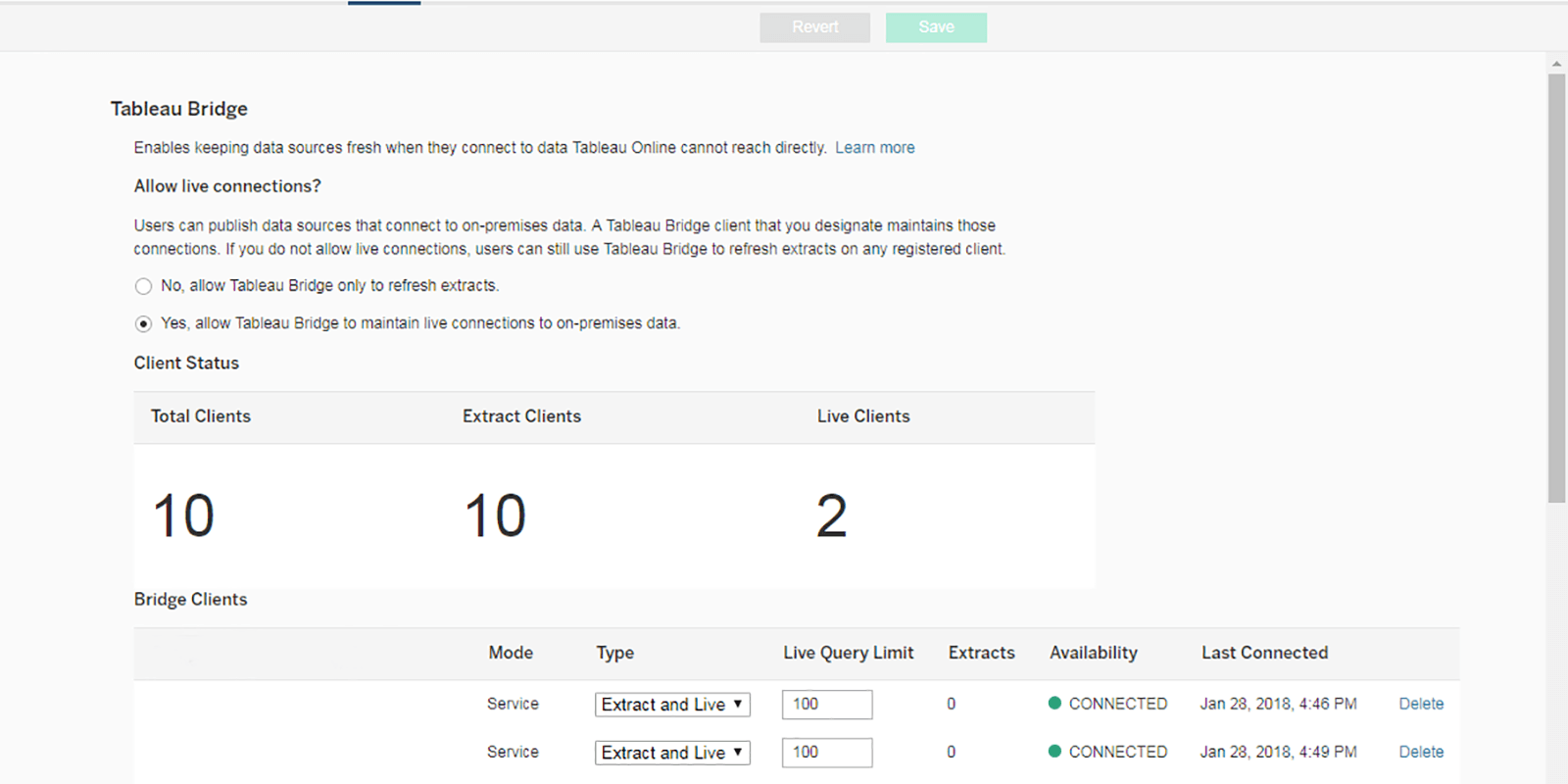Select 'Yes, allow Tableau Bridge to maintain live connections'
This screenshot has width=1568, height=784.
pos(144,323)
